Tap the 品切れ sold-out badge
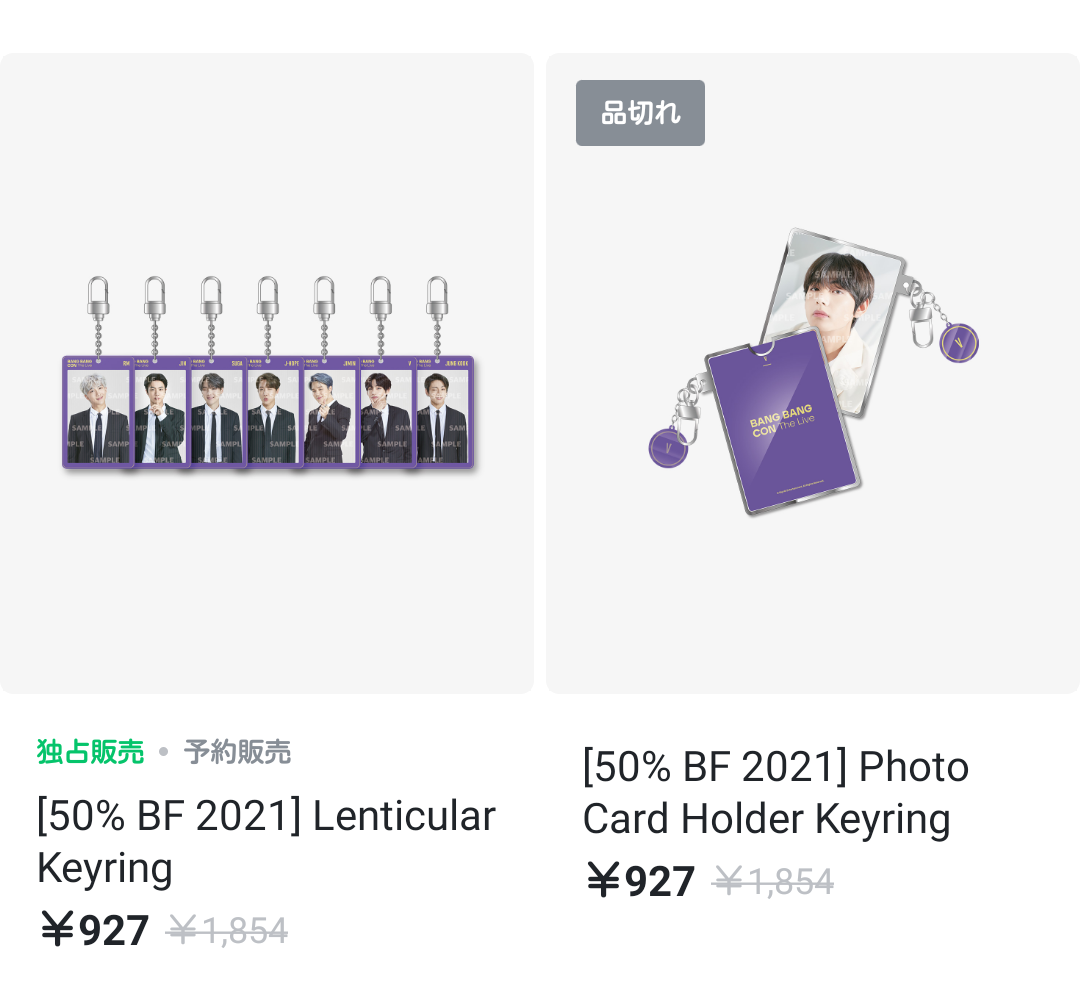The width and height of the screenshot is (1080, 983). click(x=640, y=113)
